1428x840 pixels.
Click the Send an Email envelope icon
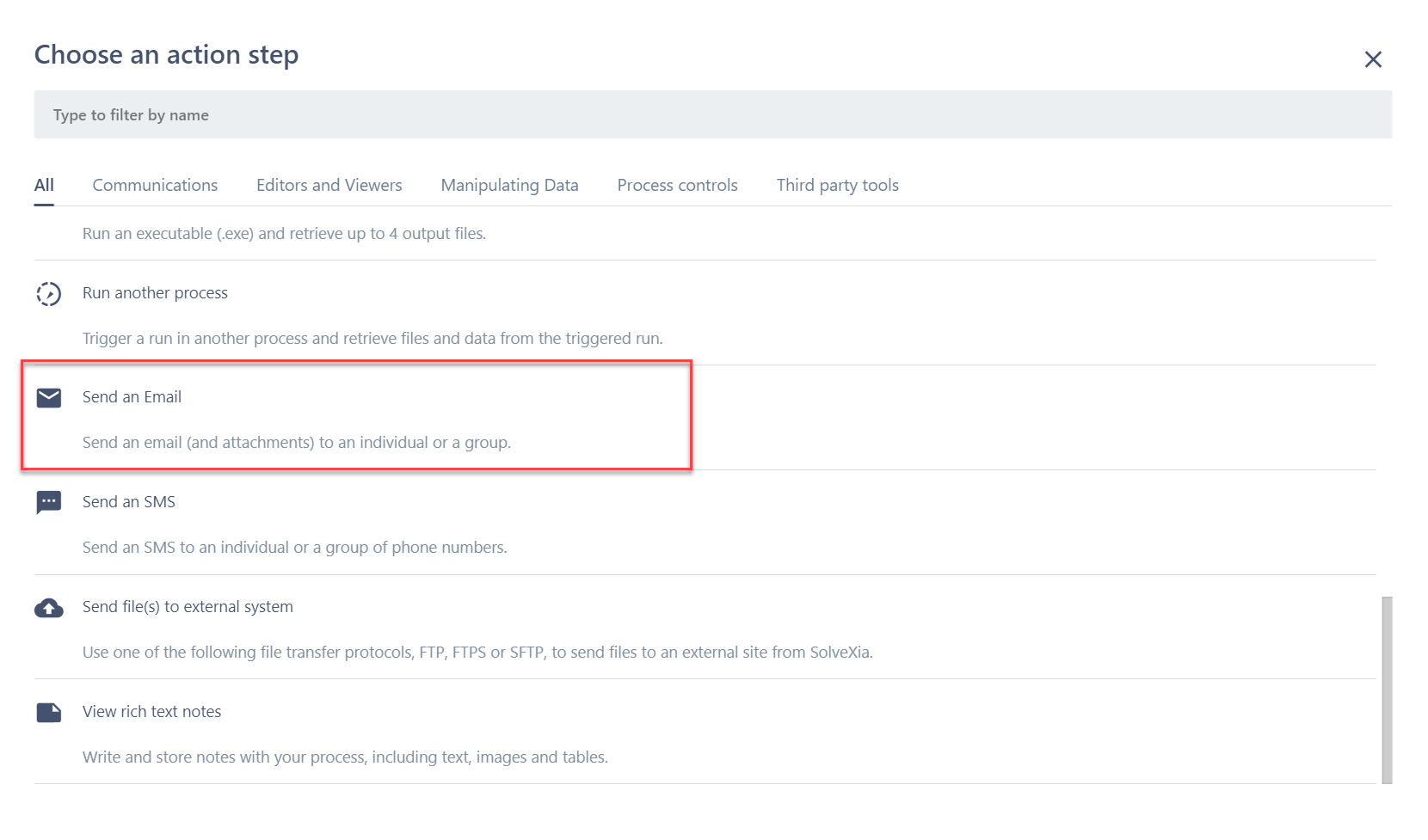click(49, 398)
